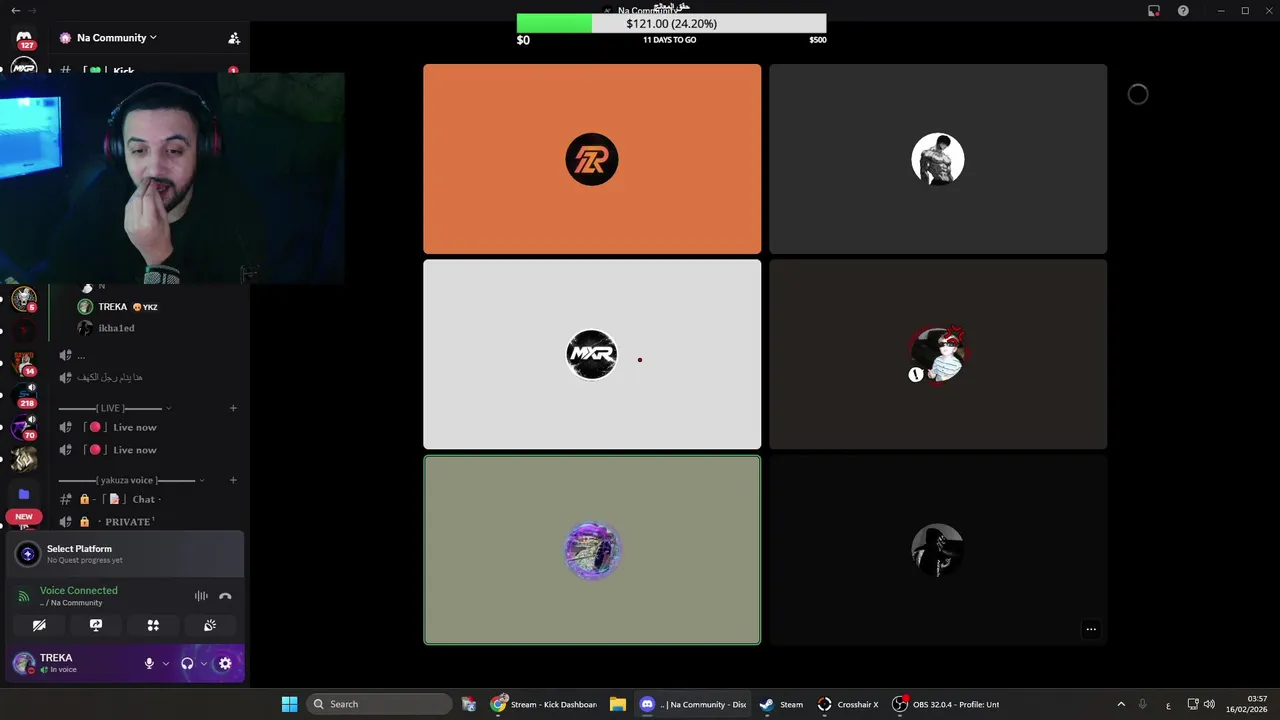Screen dimensions: 1280x720
Task: Turn on camera in voice panel
Action: 39,625
